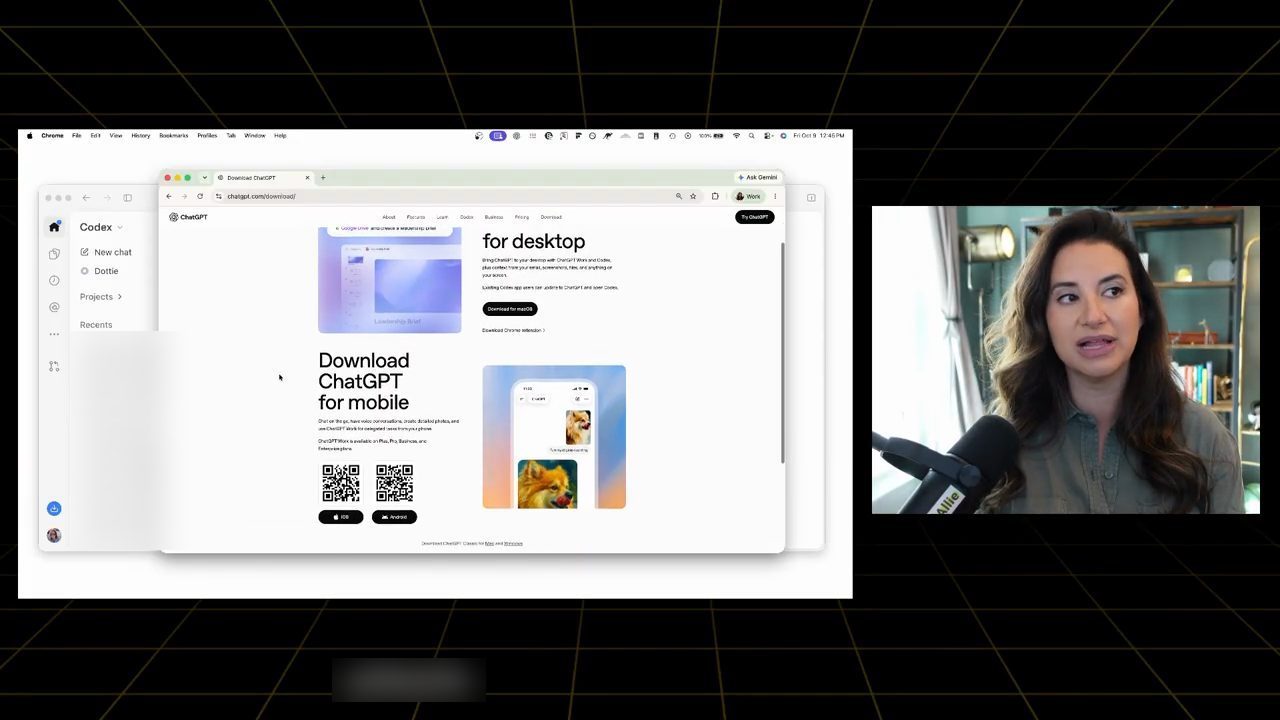The height and width of the screenshot is (720, 1280).
Task: Click the date and time in menu bar
Action: tap(819, 136)
